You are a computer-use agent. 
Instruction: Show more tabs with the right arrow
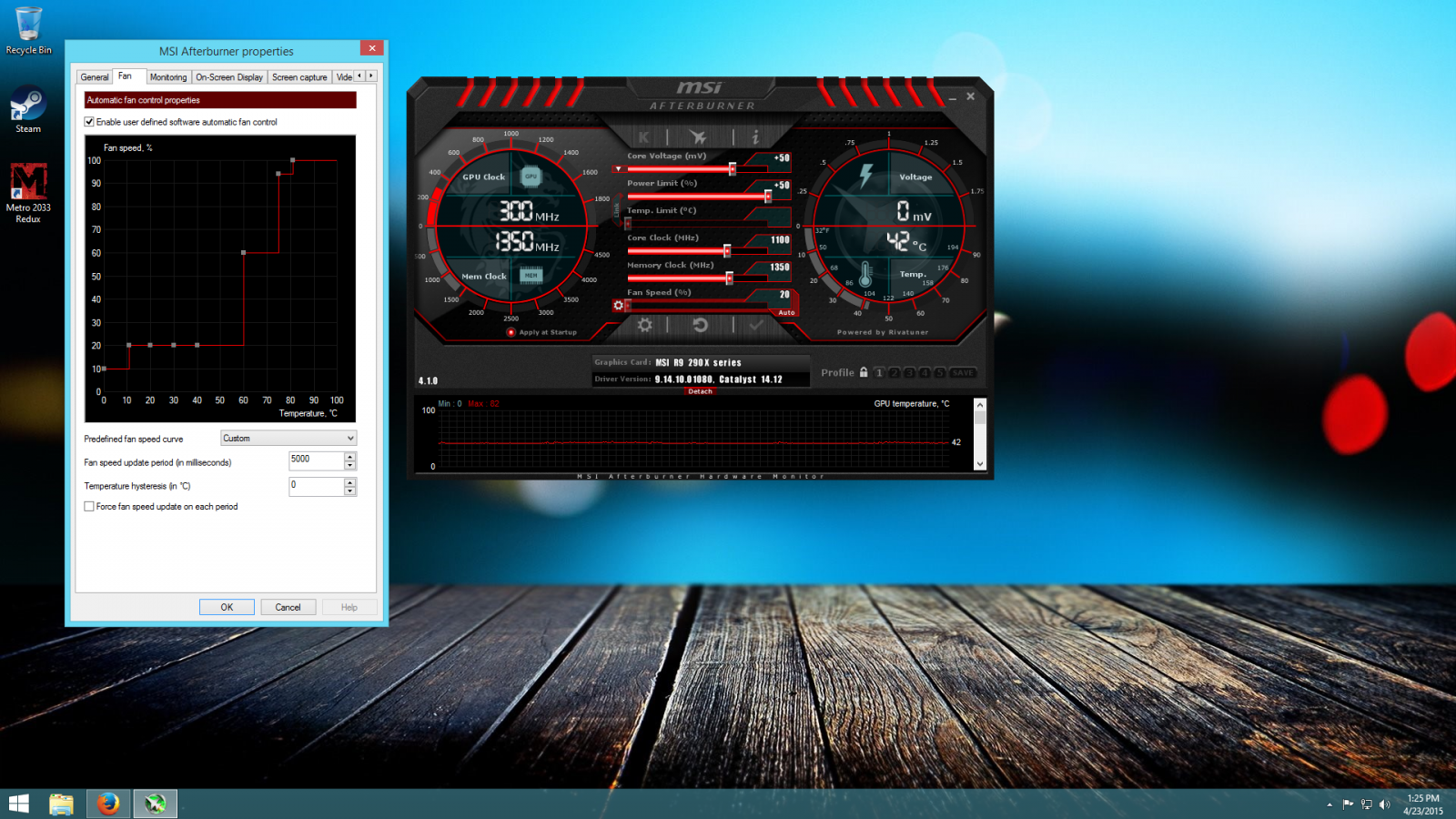pos(371,76)
